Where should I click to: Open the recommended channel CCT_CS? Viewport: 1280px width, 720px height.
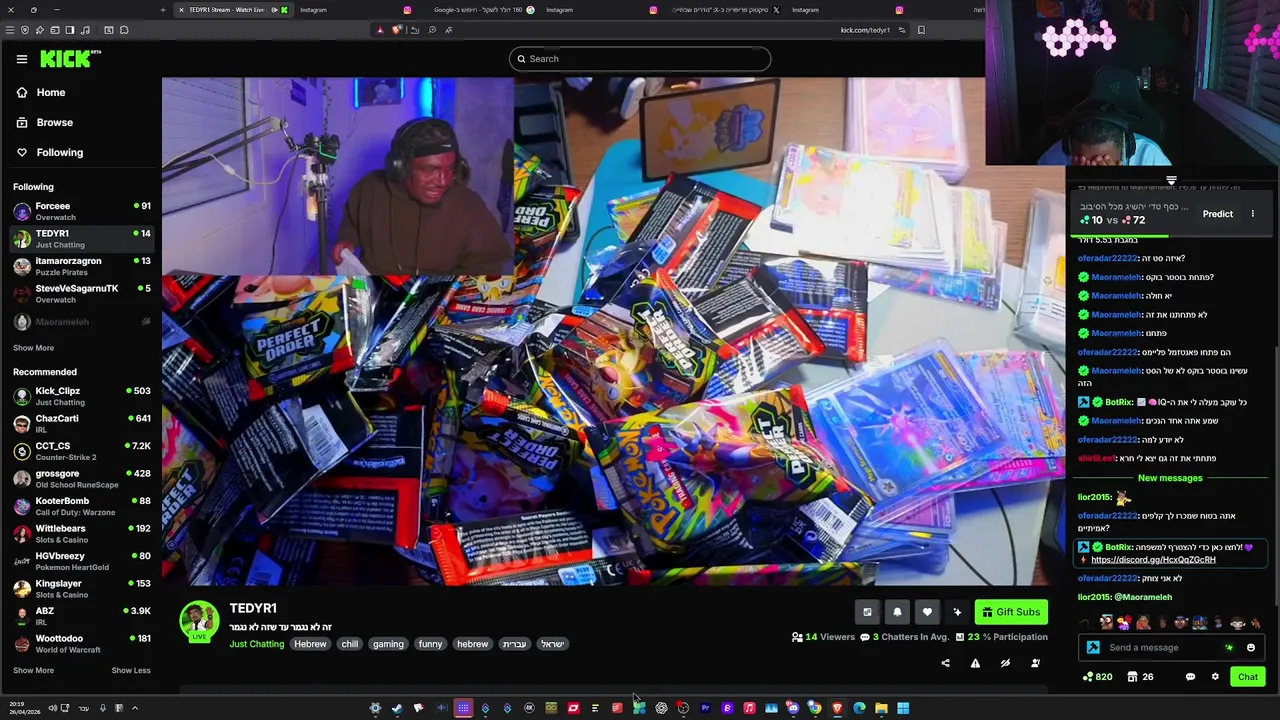(81, 451)
